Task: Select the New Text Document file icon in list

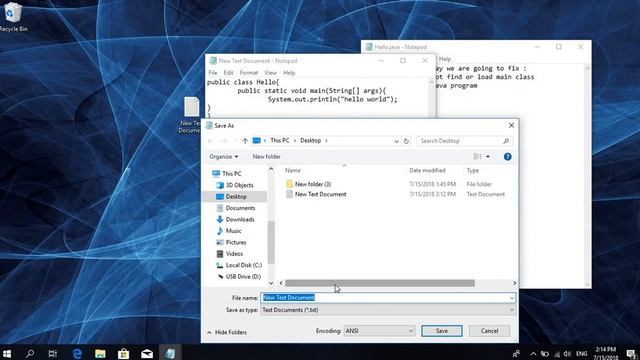Action: pos(289,194)
